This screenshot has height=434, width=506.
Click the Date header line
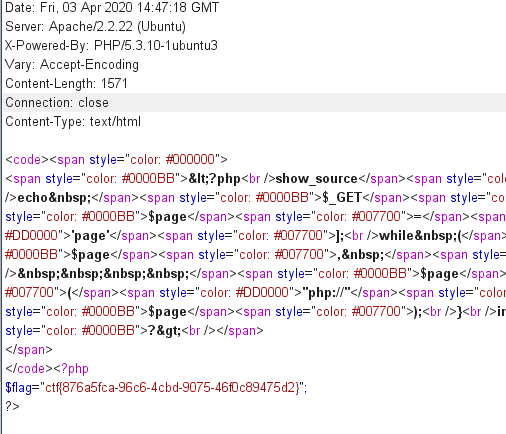click(112, 7)
